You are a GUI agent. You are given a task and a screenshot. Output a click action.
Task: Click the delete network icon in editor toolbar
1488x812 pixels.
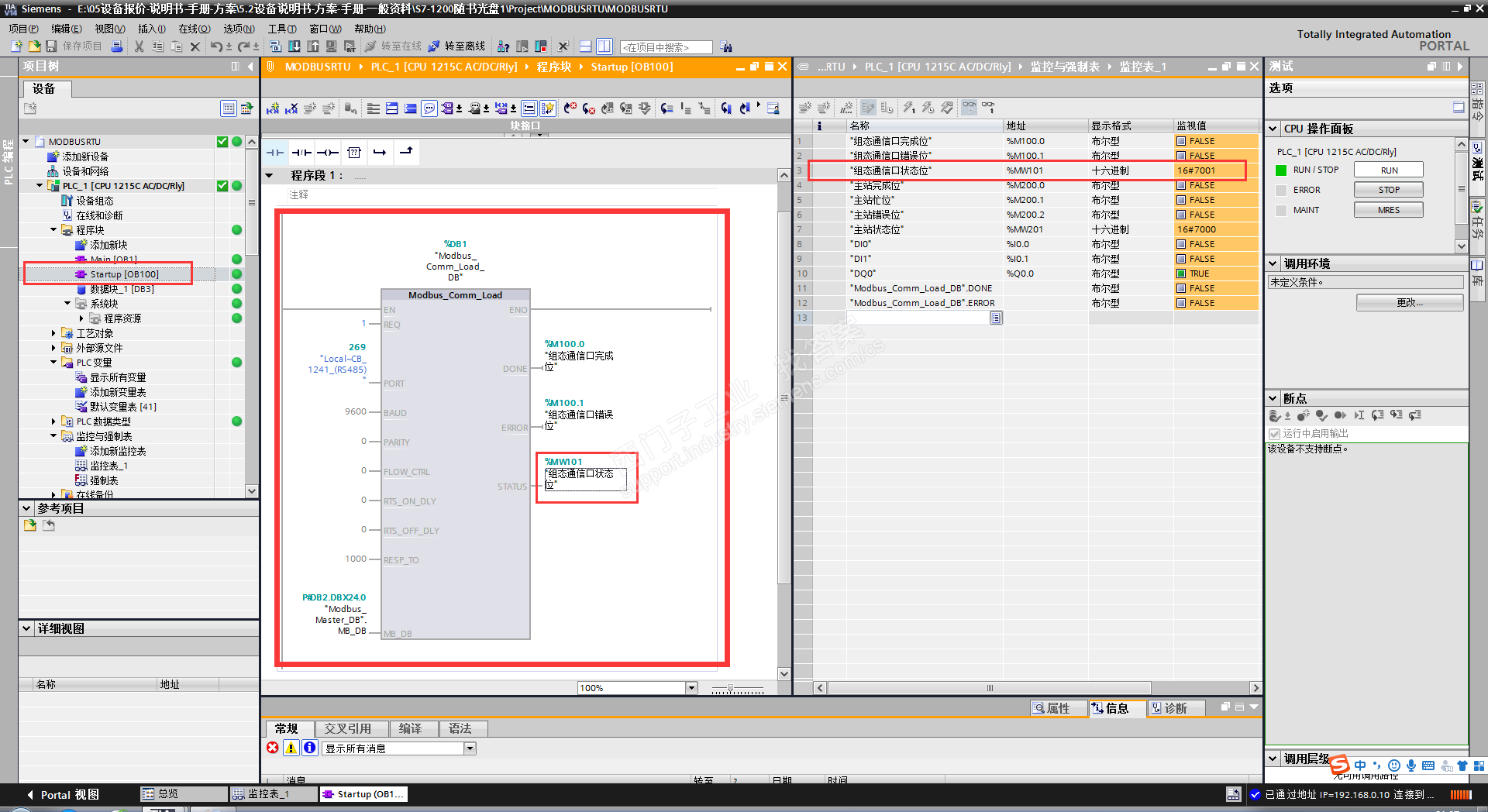click(291, 108)
